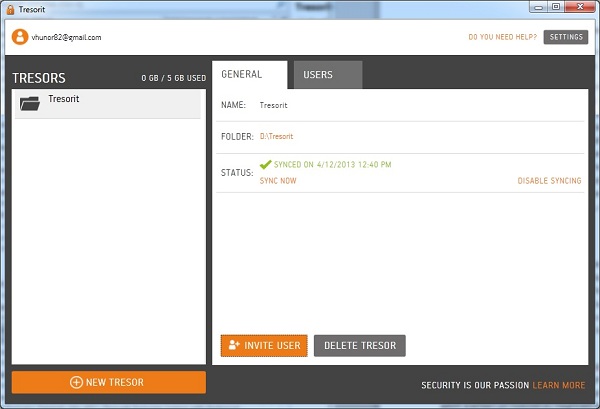Follow the Learn More link

coord(559,385)
